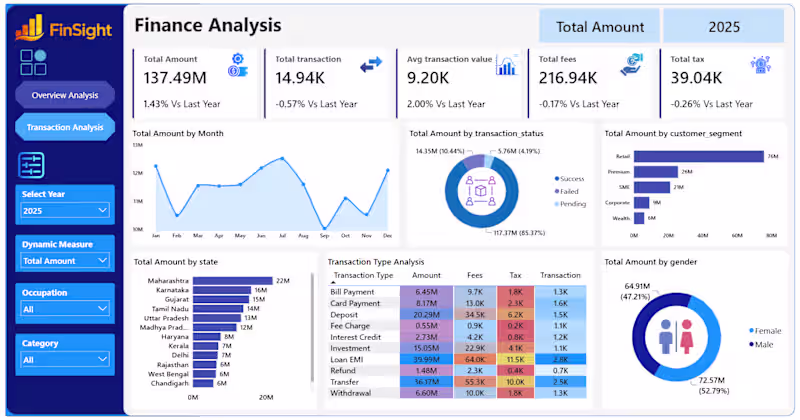Click the Total tax icon
800x420 pixels.
coord(761,64)
